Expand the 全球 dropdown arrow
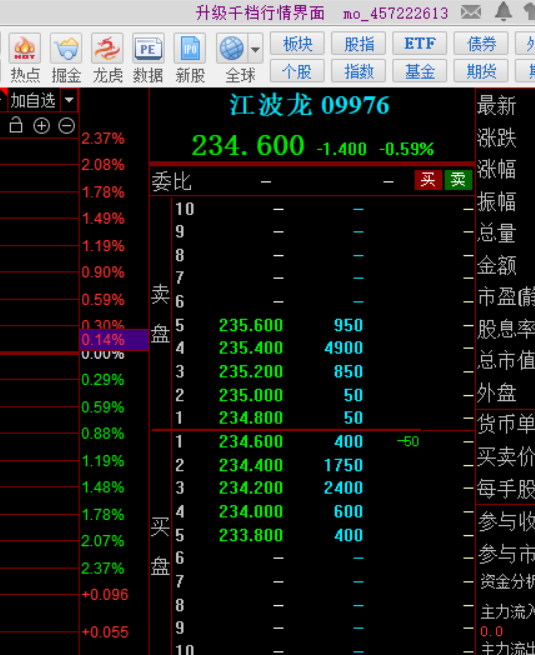Image resolution: width=535 pixels, height=655 pixels. (255, 48)
